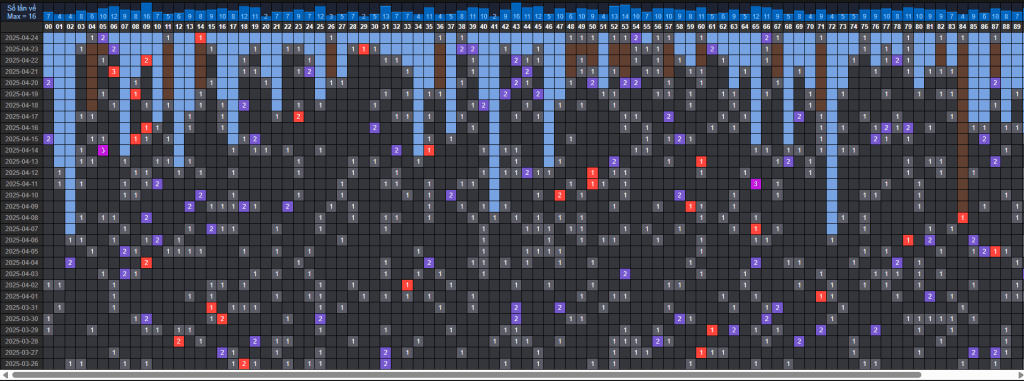The width and height of the screenshot is (1024, 381).
Task: Click the horizontal scrollbar left arrow
Action: 5,375
